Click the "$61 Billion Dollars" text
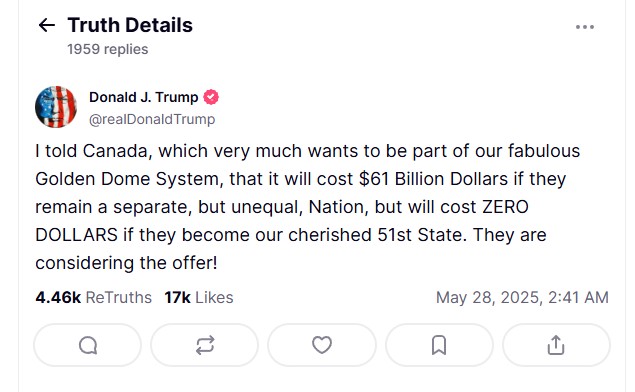Viewport: 635px width, 392px height. (433, 179)
